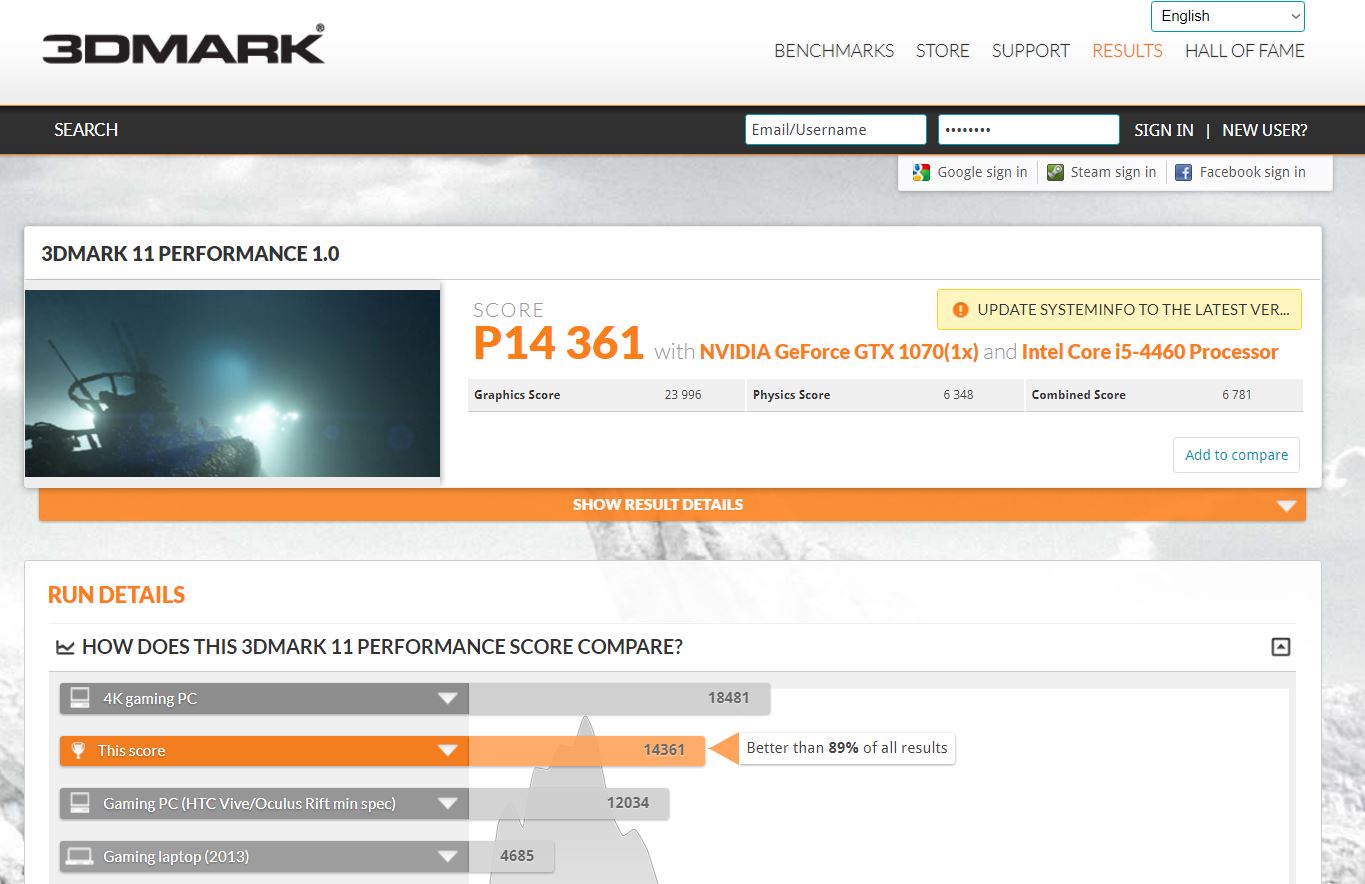The width and height of the screenshot is (1365, 884).
Task: Click the Graphics Score value 23 996
Action: click(x=683, y=395)
